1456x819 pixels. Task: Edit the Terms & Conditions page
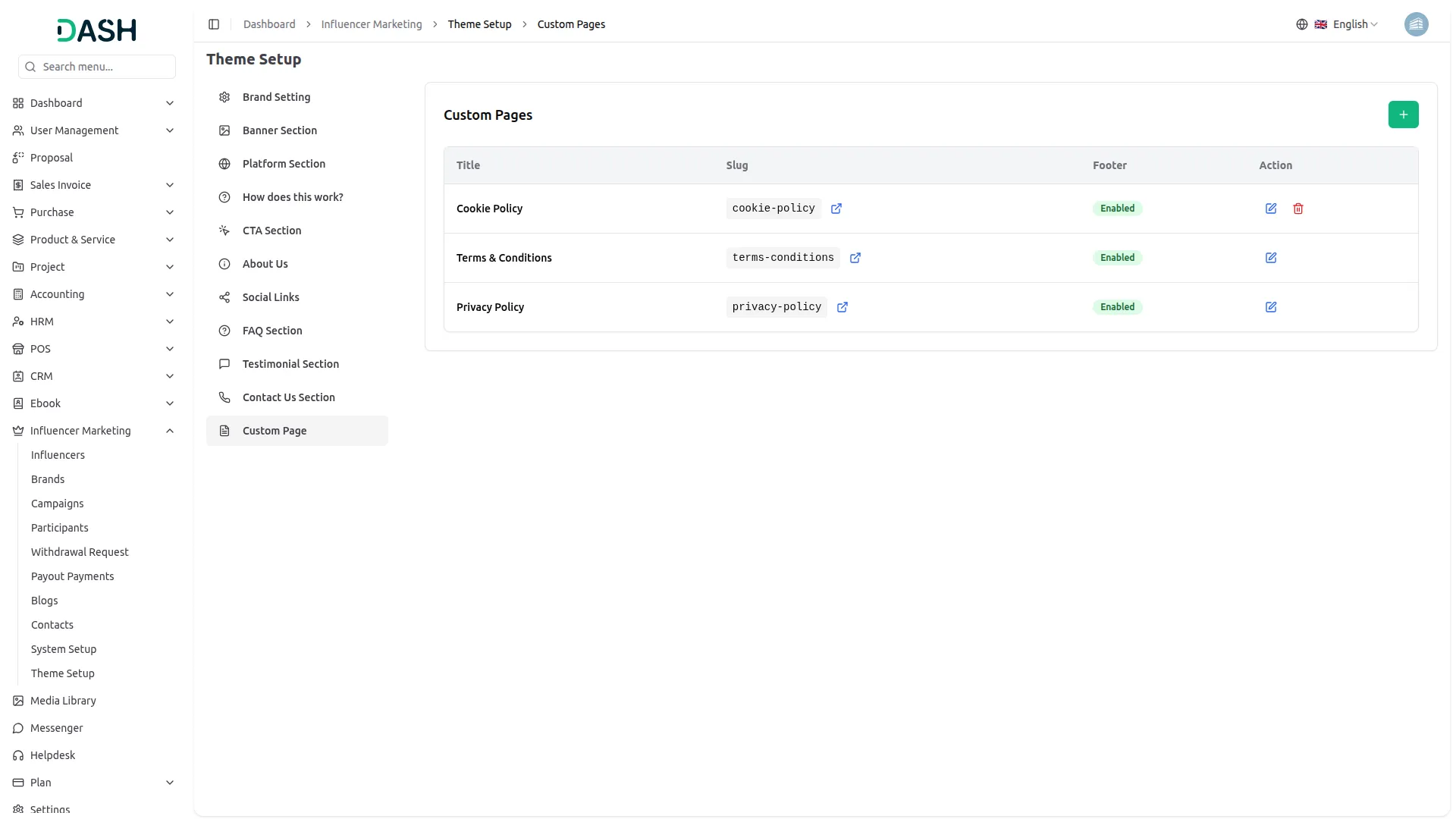tap(1271, 258)
